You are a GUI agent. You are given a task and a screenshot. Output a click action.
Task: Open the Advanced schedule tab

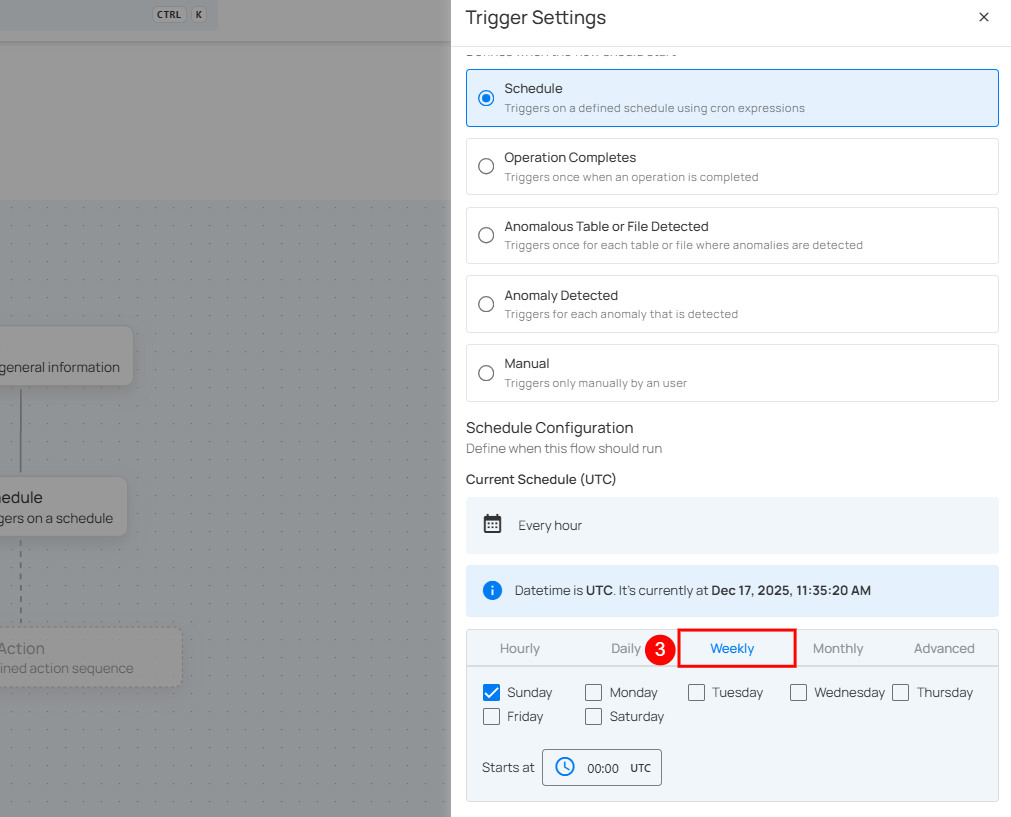click(943, 649)
